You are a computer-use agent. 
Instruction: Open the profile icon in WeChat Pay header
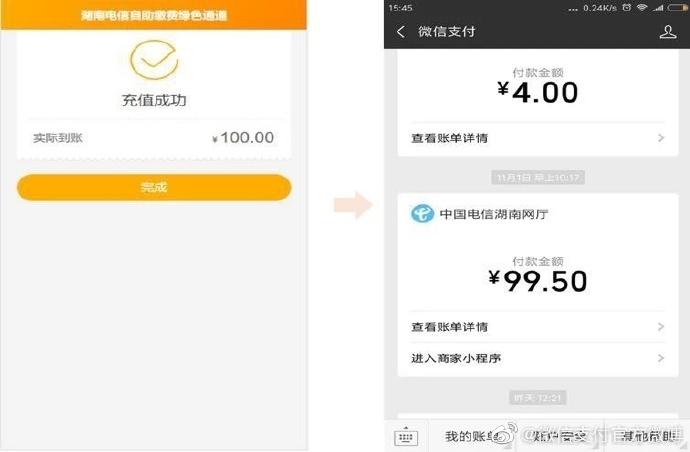point(668,32)
